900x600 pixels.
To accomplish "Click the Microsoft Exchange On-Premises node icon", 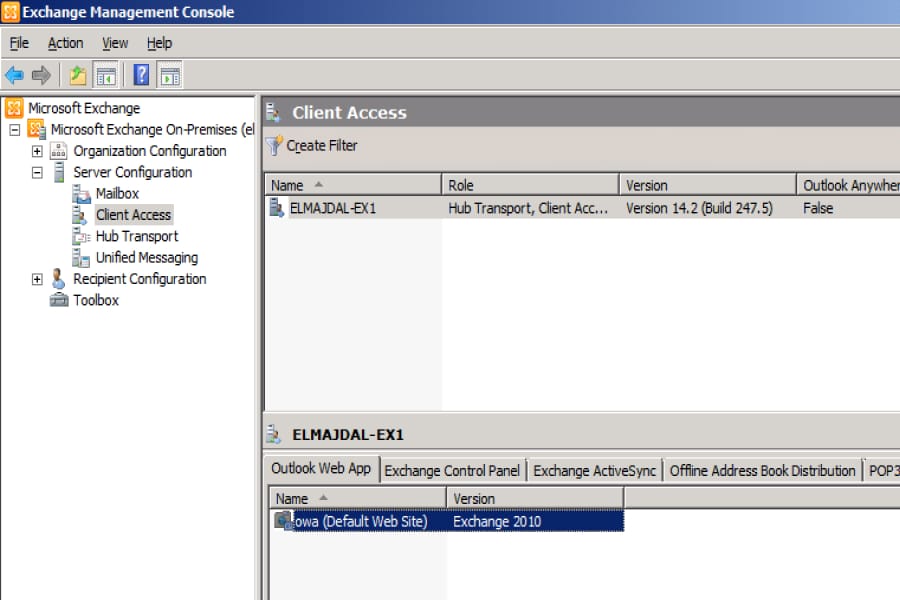I will click(37, 129).
